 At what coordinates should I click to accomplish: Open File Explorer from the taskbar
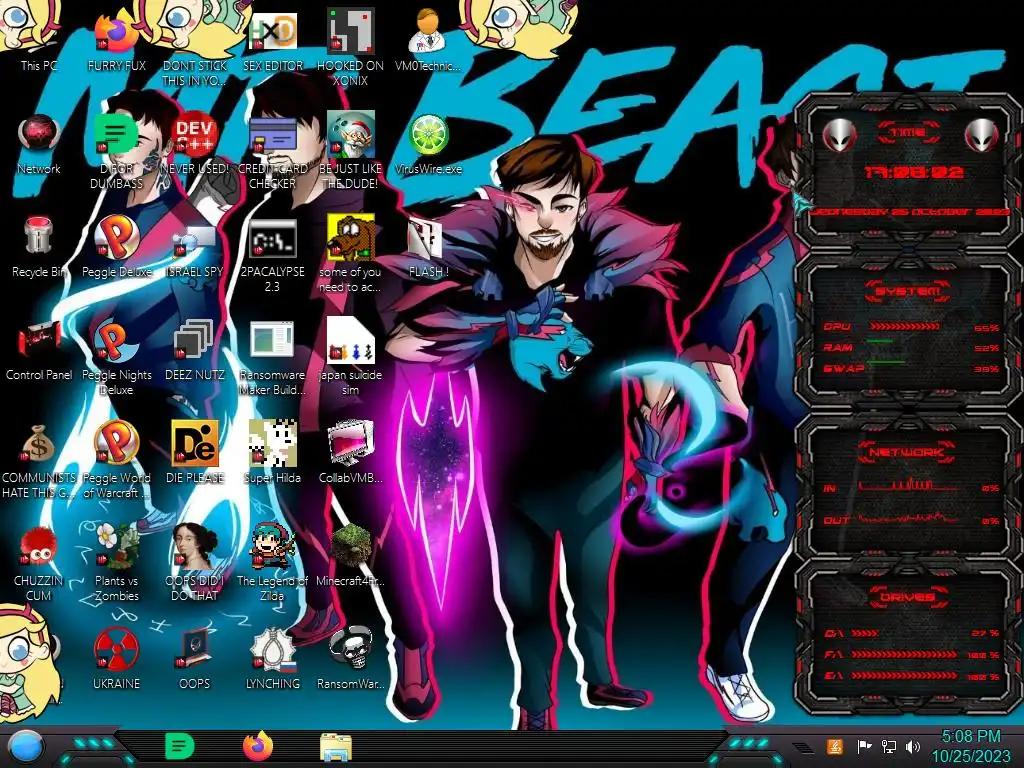pos(336,747)
